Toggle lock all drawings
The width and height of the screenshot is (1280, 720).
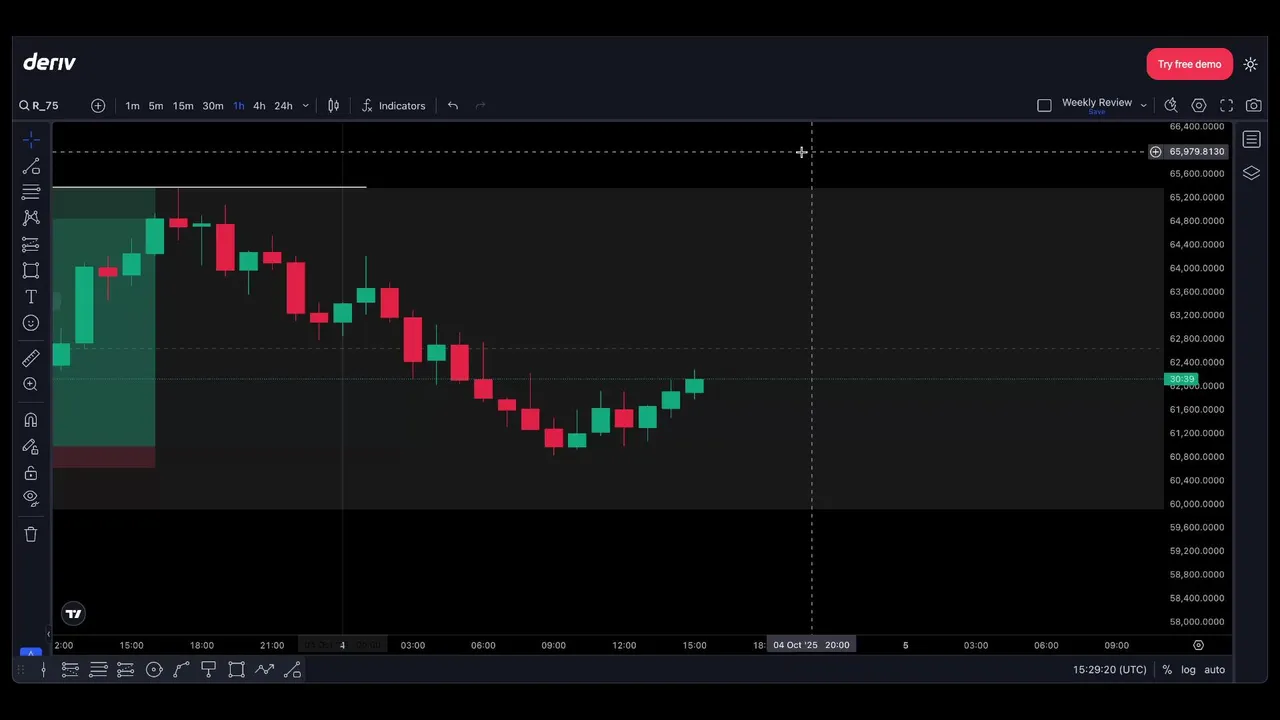pyautogui.click(x=31, y=473)
